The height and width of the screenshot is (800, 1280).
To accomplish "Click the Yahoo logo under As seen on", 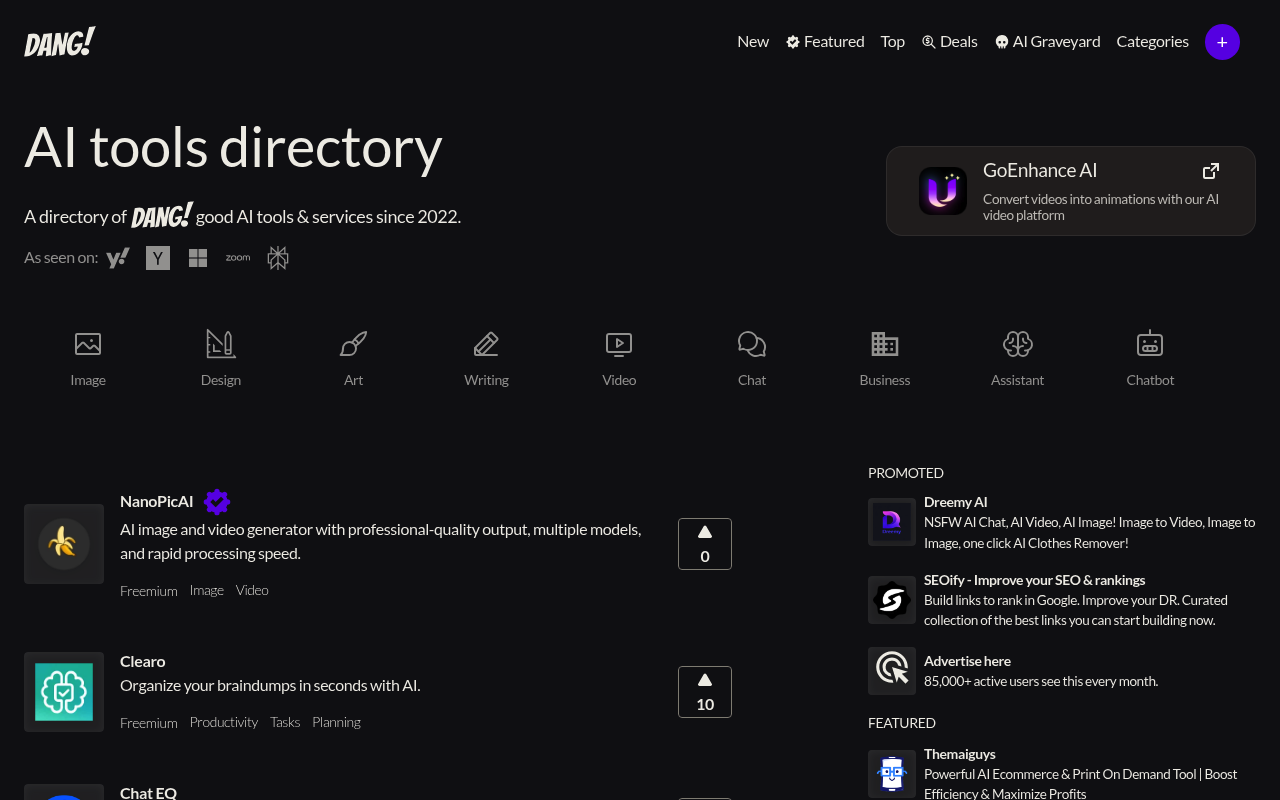I will (x=118, y=258).
